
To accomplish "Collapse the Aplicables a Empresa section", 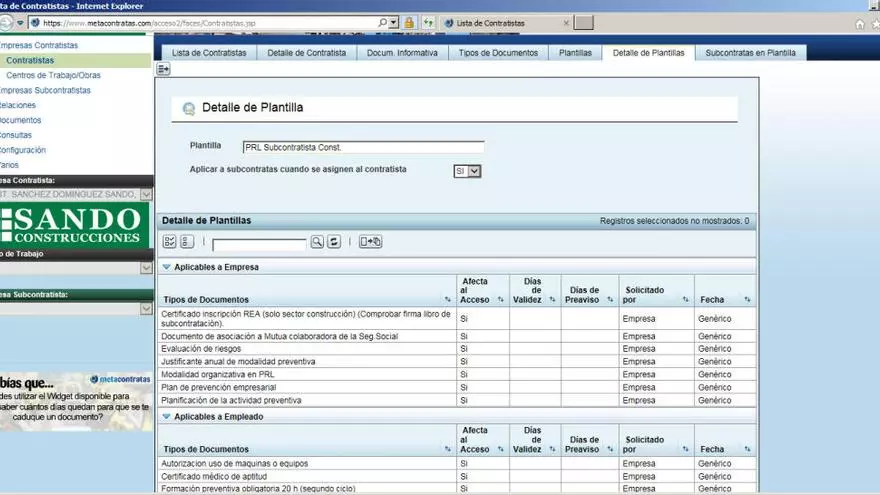I will click(x=166, y=268).
